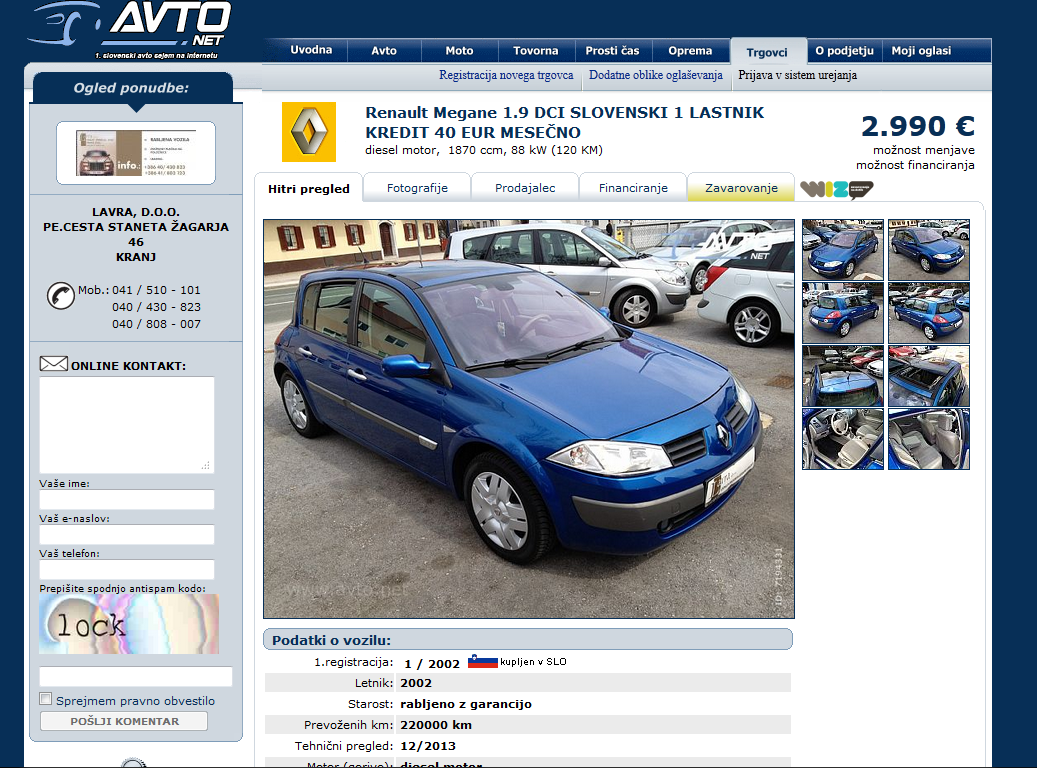The height and width of the screenshot is (768, 1037).
Task: Open rear-view thumbnail in second row, left
Action: click(x=843, y=313)
